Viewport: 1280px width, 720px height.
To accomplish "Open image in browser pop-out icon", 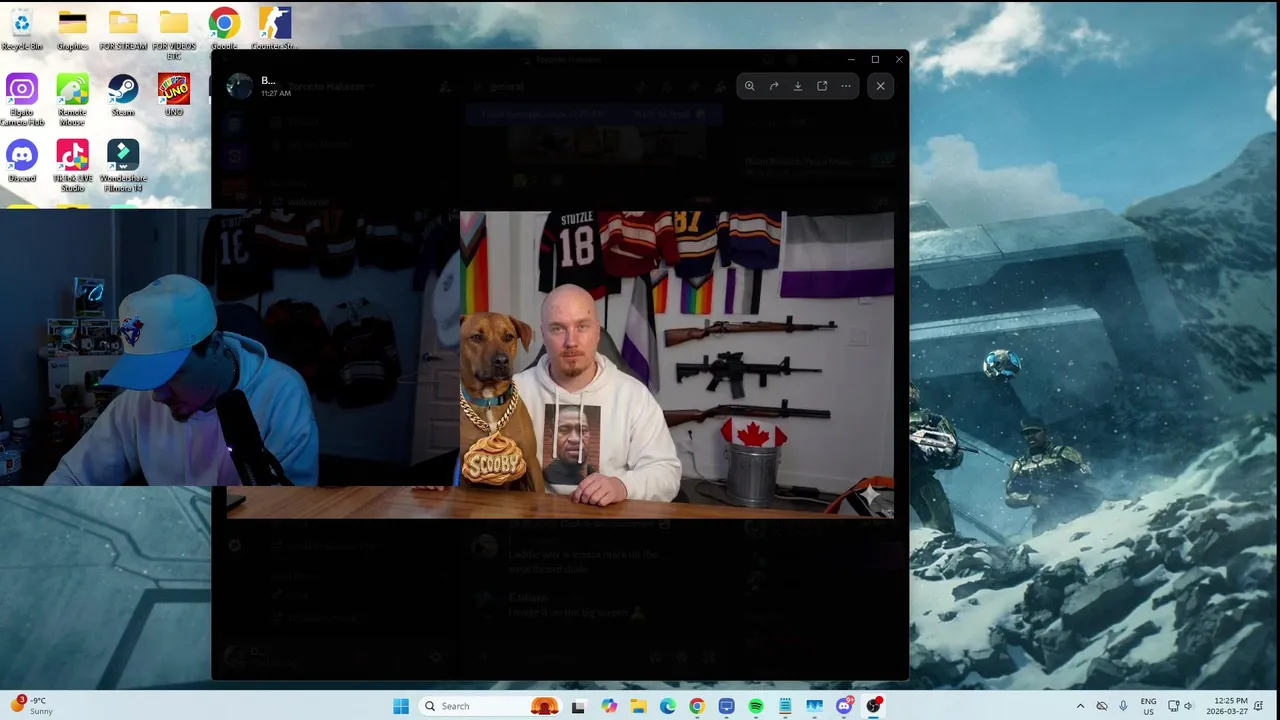I will click(x=822, y=86).
